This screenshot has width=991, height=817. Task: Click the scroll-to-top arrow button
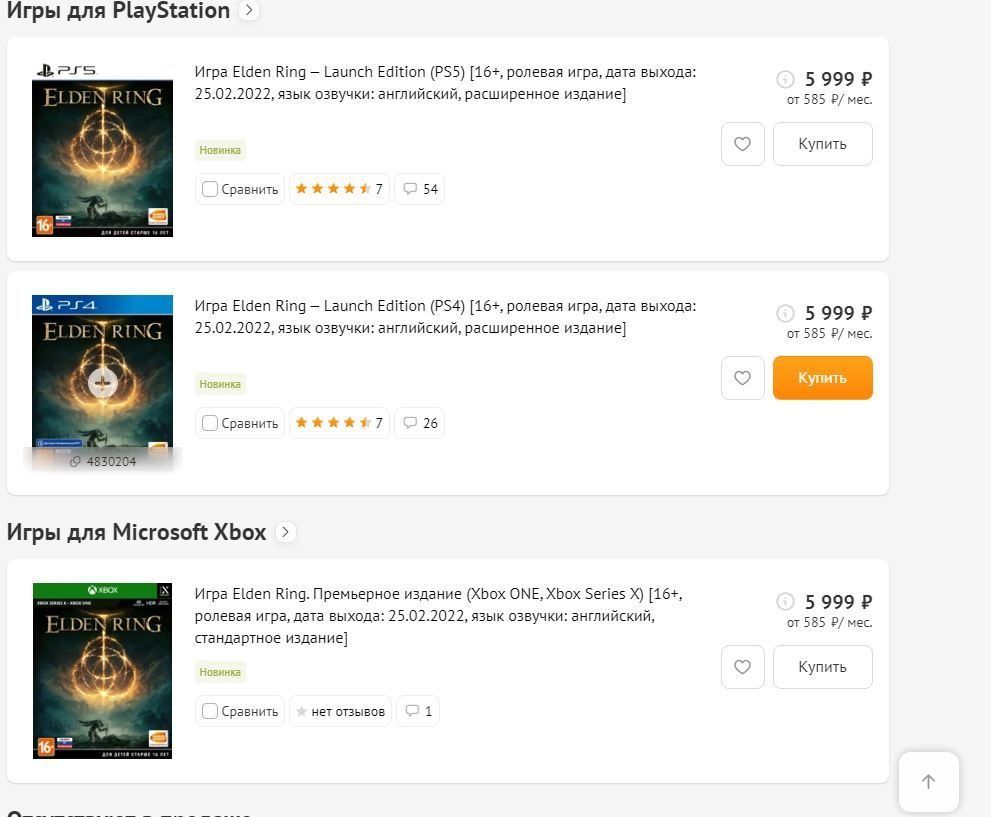pos(928,782)
